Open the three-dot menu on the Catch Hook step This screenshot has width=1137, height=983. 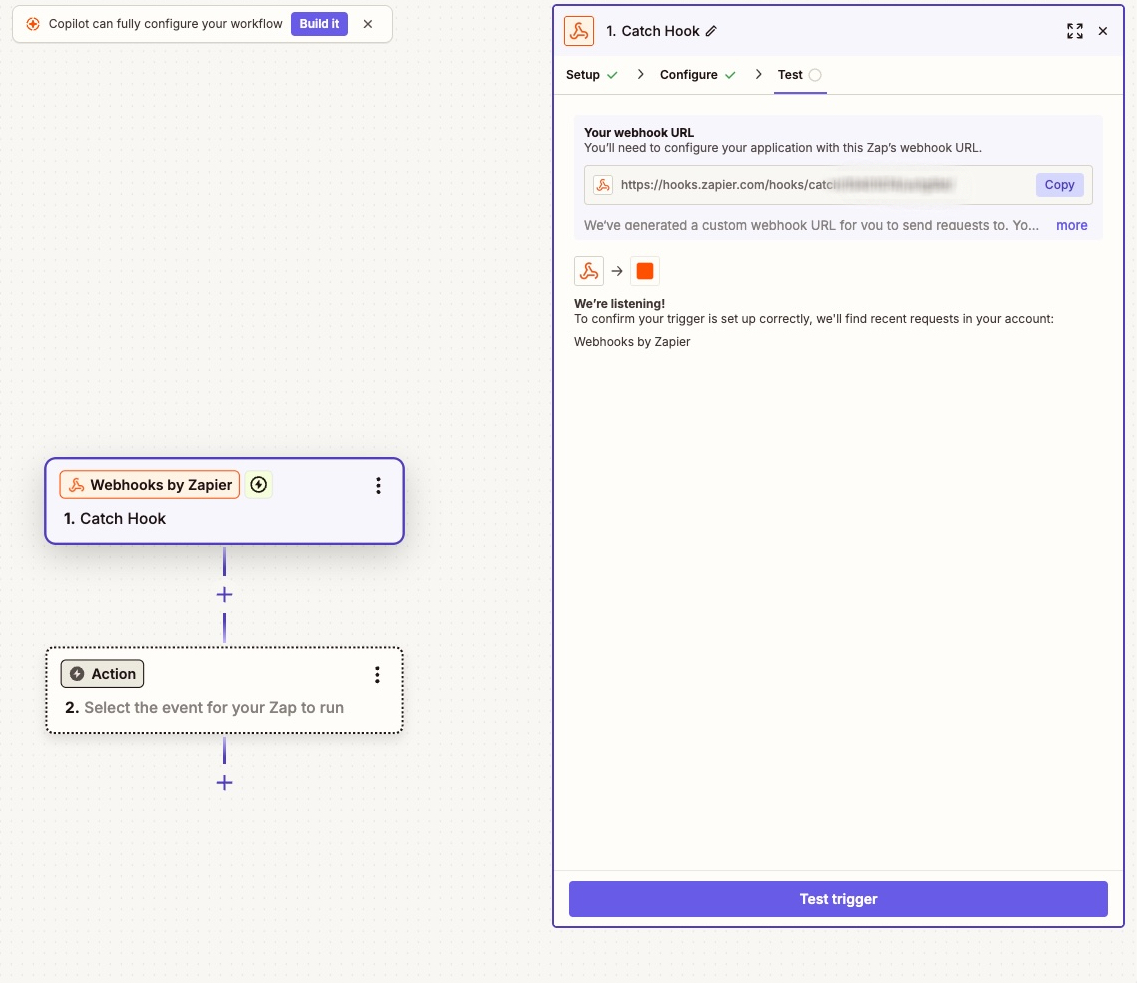378,485
